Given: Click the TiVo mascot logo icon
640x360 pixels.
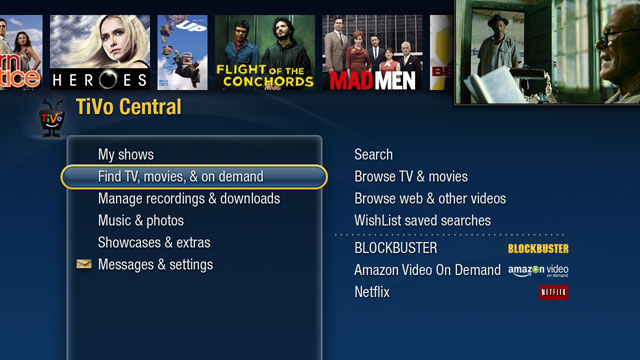Looking at the screenshot, I should tap(51, 118).
